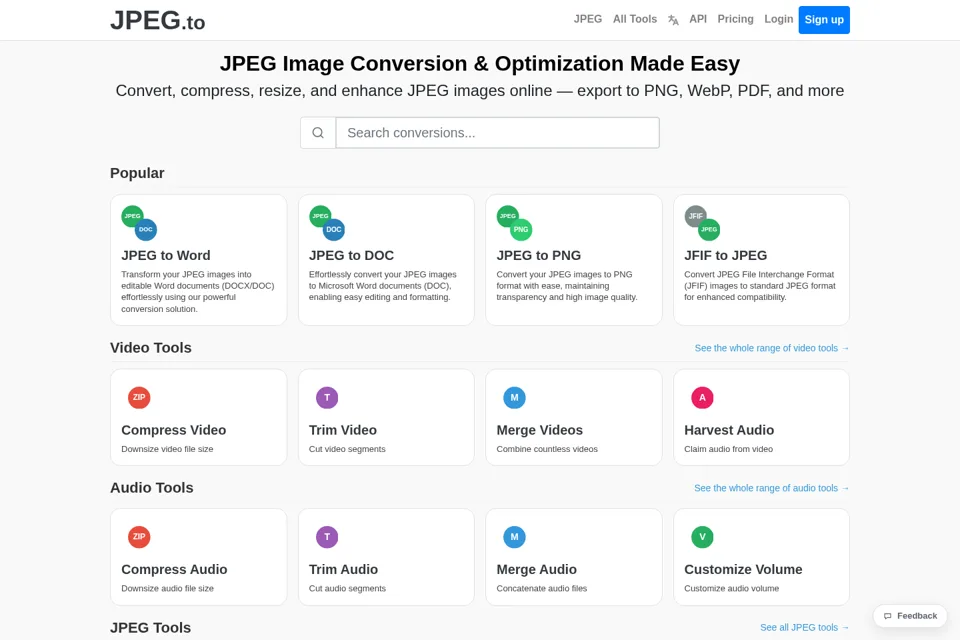960x640 pixels.
Task: Open the Merge Videos title
Action: click(539, 430)
